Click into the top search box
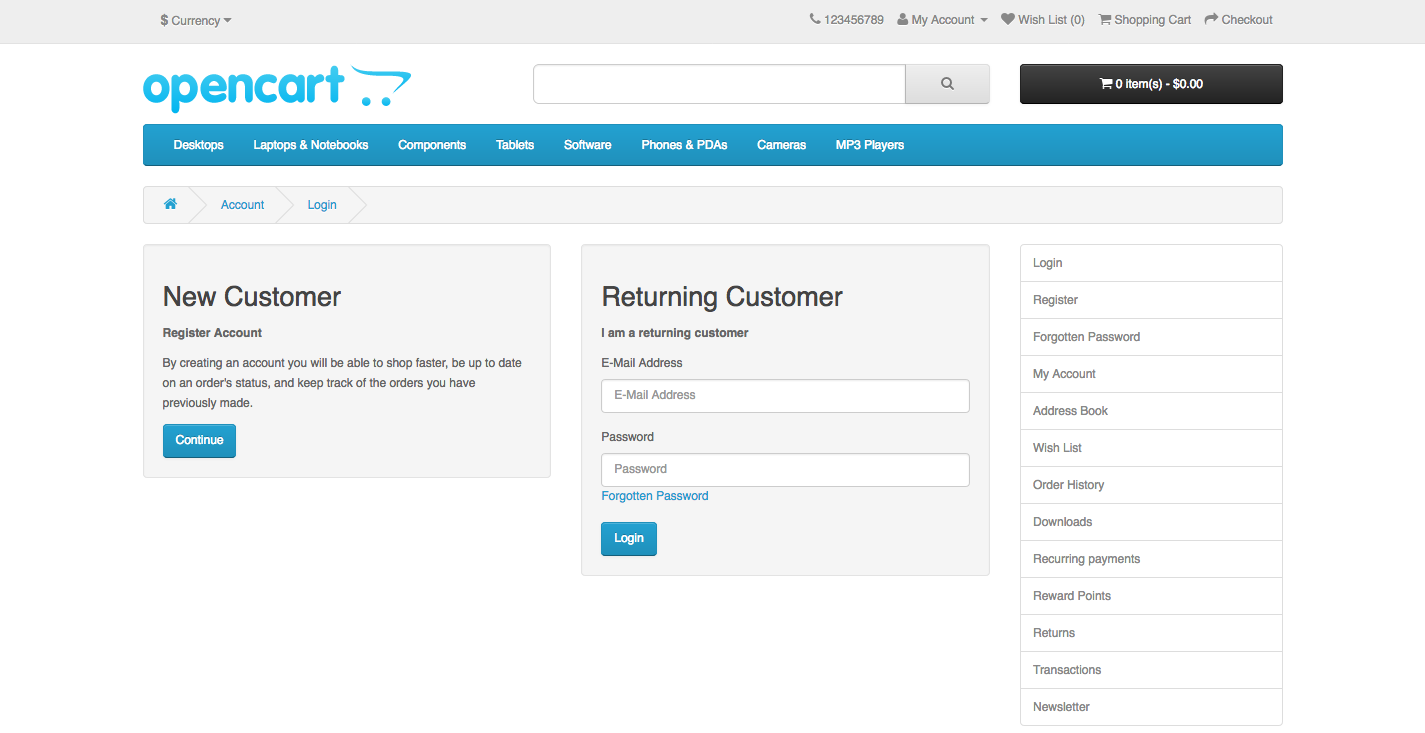This screenshot has width=1425, height=733. pos(719,84)
